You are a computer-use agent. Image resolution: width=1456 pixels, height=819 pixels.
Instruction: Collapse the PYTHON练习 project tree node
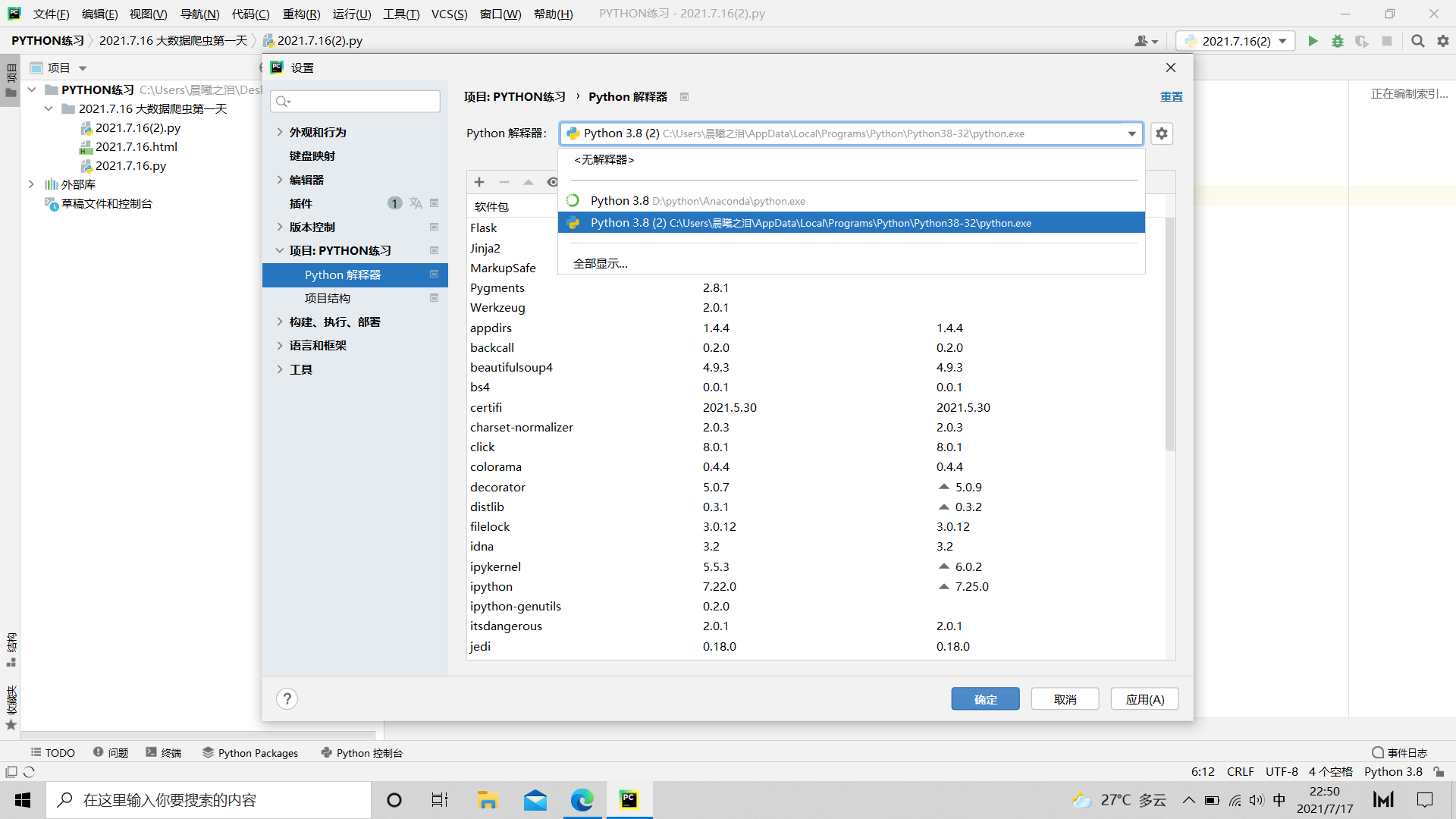coord(31,89)
